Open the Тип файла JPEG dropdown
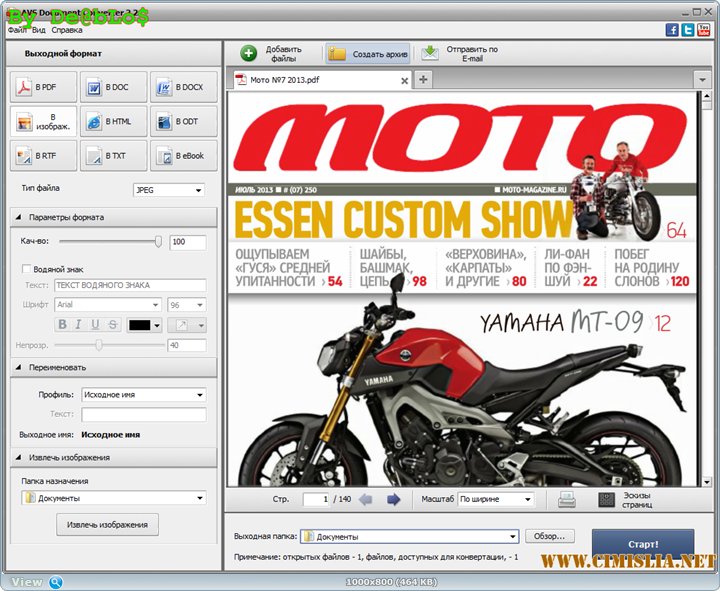This screenshot has width=720, height=591. point(168,190)
